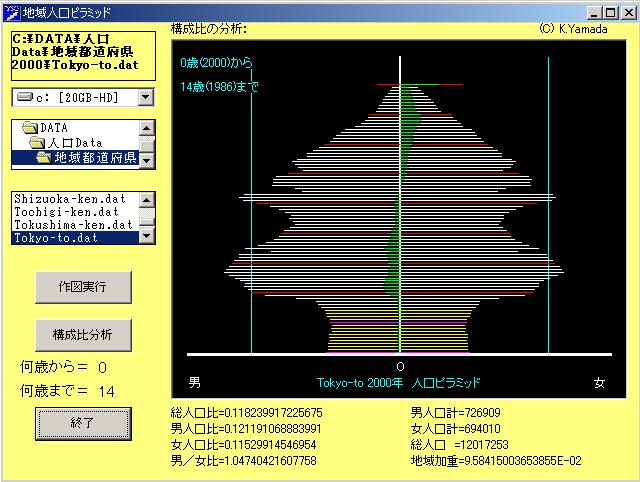Click the 人口Data open-folder icon
Viewport: 640px width, 482px height.
click(x=38, y=143)
